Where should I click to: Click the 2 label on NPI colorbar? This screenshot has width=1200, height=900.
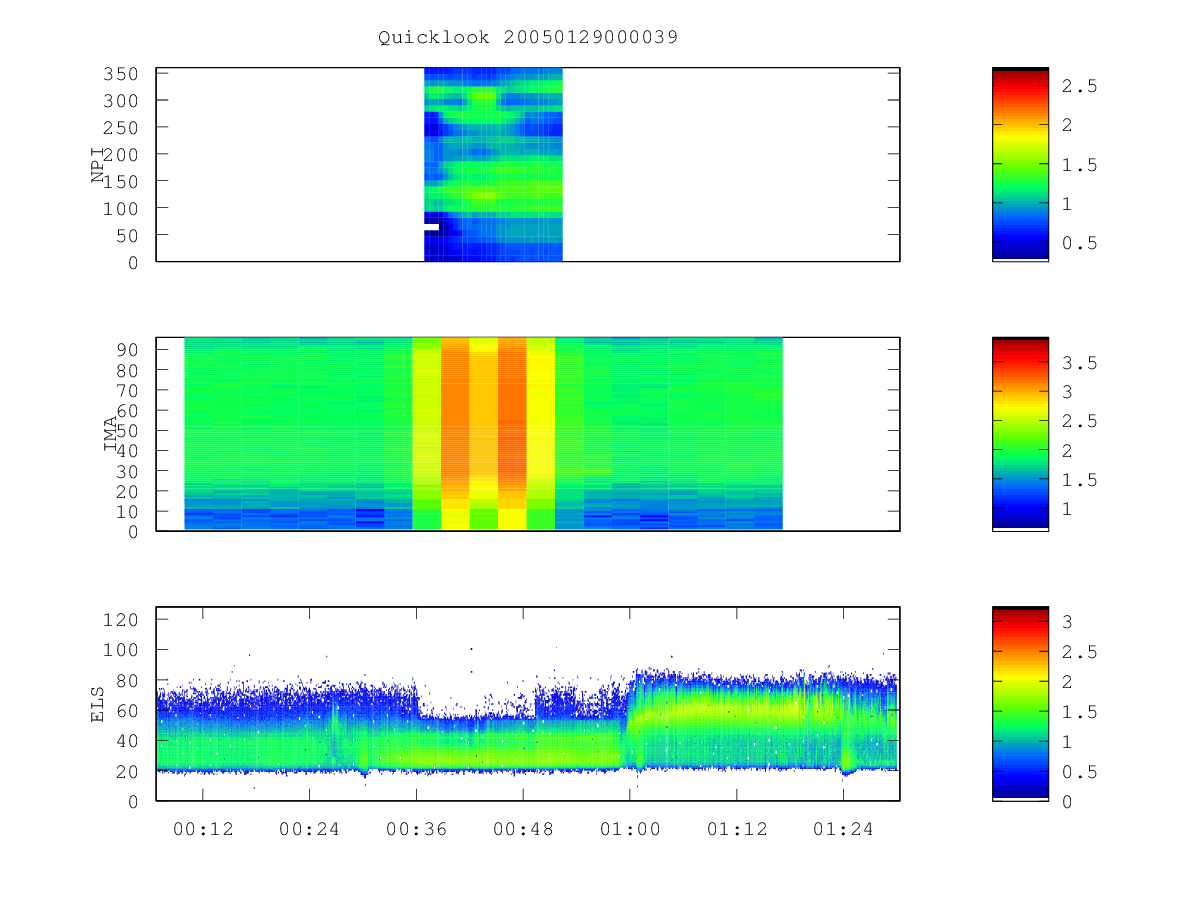pos(1069,126)
